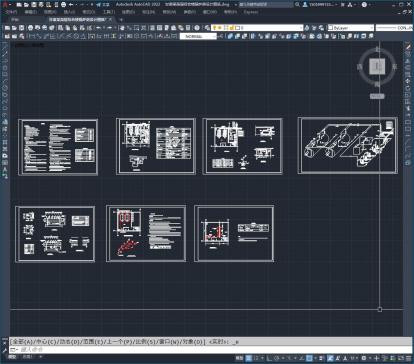Screen dimensions: 414x364
Task: Expand object snap settings arrow
Action: [314, 358]
